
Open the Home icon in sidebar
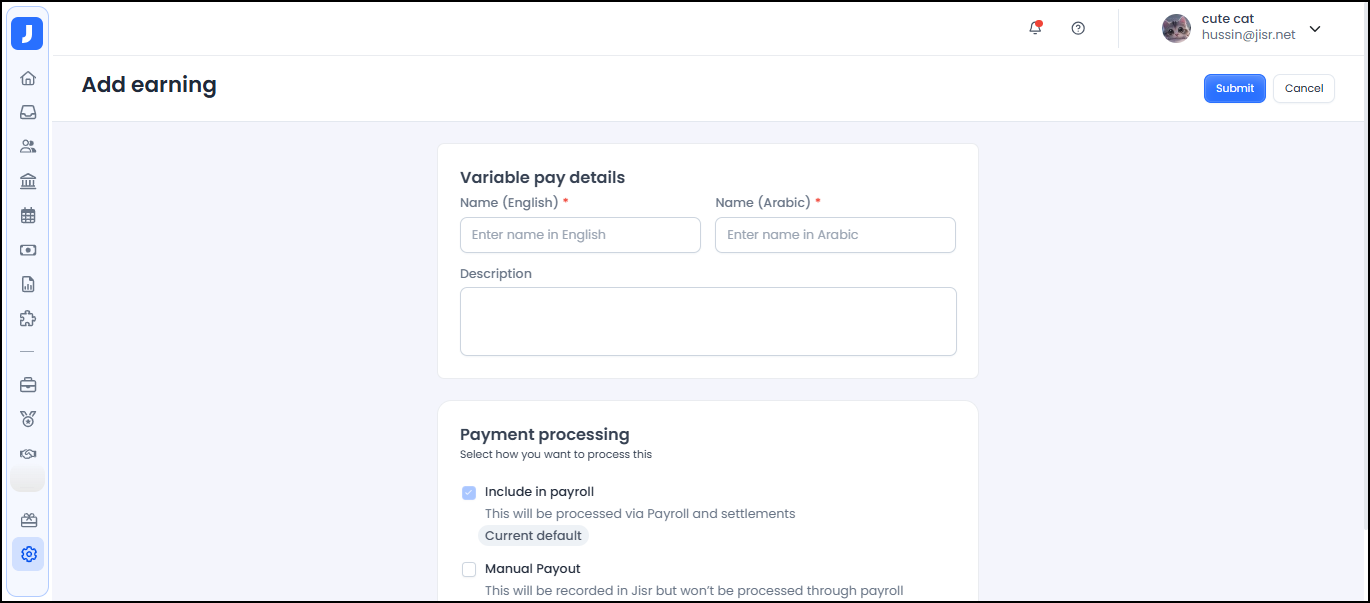(x=28, y=77)
